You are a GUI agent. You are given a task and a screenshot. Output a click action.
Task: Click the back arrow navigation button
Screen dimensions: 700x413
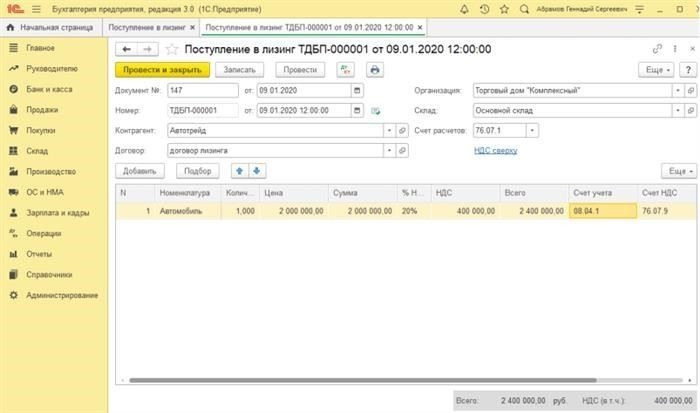pyautogui.click(x=126, y=48)
